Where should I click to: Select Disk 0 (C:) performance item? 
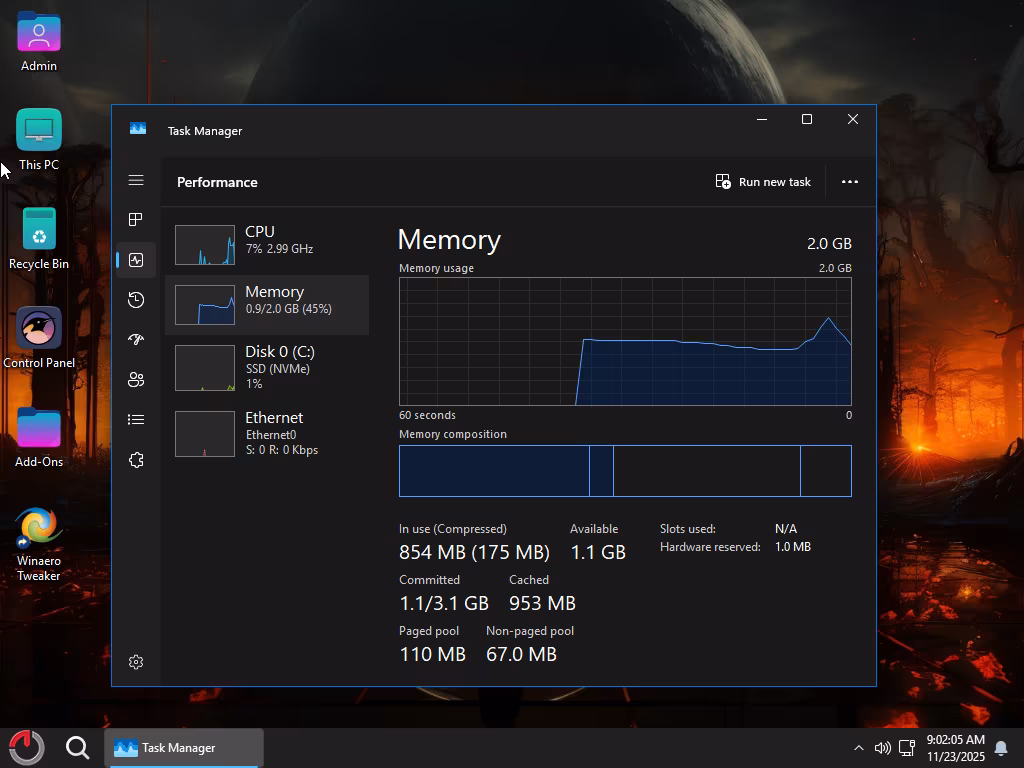tap(267, 367)
